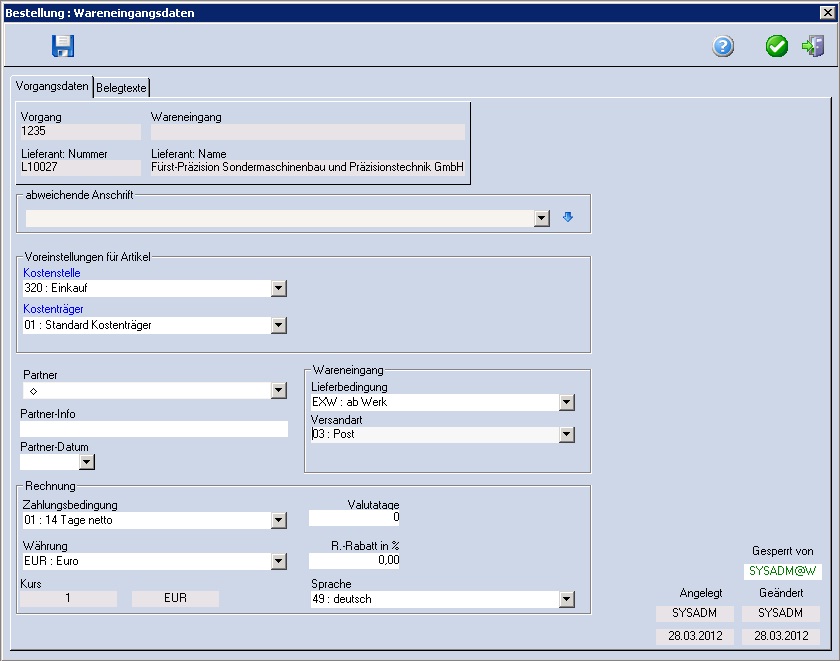Viewport: 840px width, 661px height.
Task: Click the exit door icon
Action: point(813,46)
